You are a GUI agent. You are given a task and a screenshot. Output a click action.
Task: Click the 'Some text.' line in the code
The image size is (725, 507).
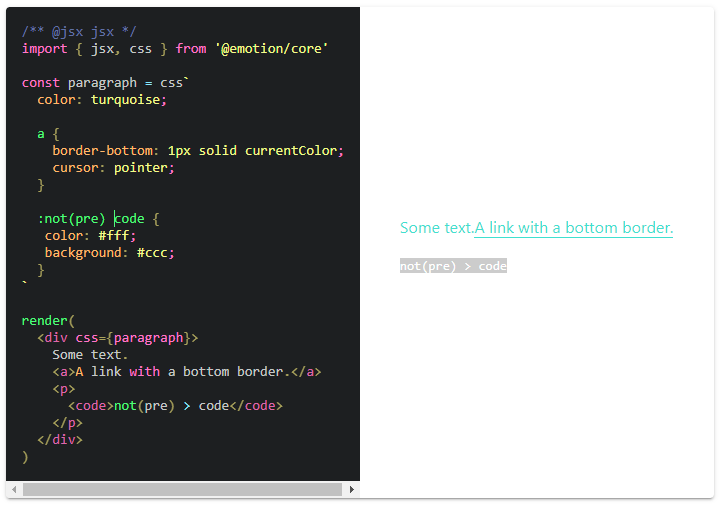click(x=90, y=355)
